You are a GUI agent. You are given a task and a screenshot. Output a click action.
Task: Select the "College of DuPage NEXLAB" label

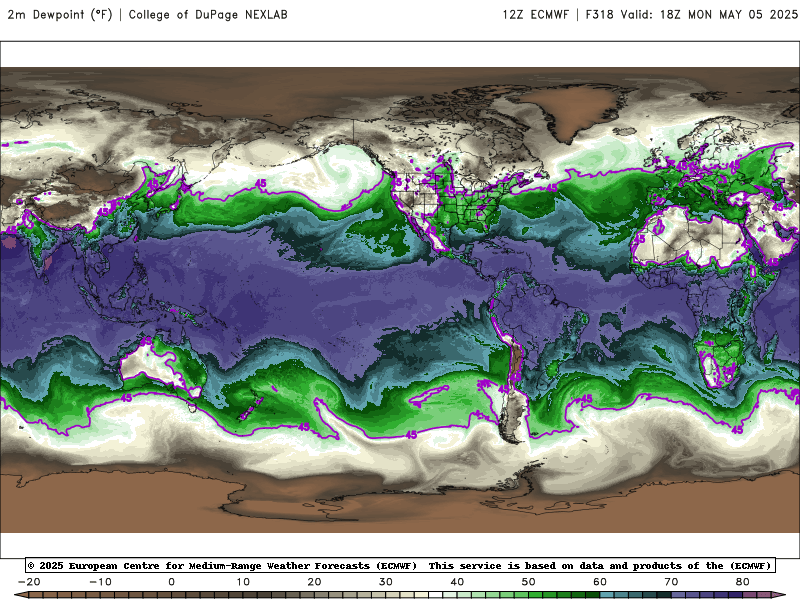click(208, 14)
